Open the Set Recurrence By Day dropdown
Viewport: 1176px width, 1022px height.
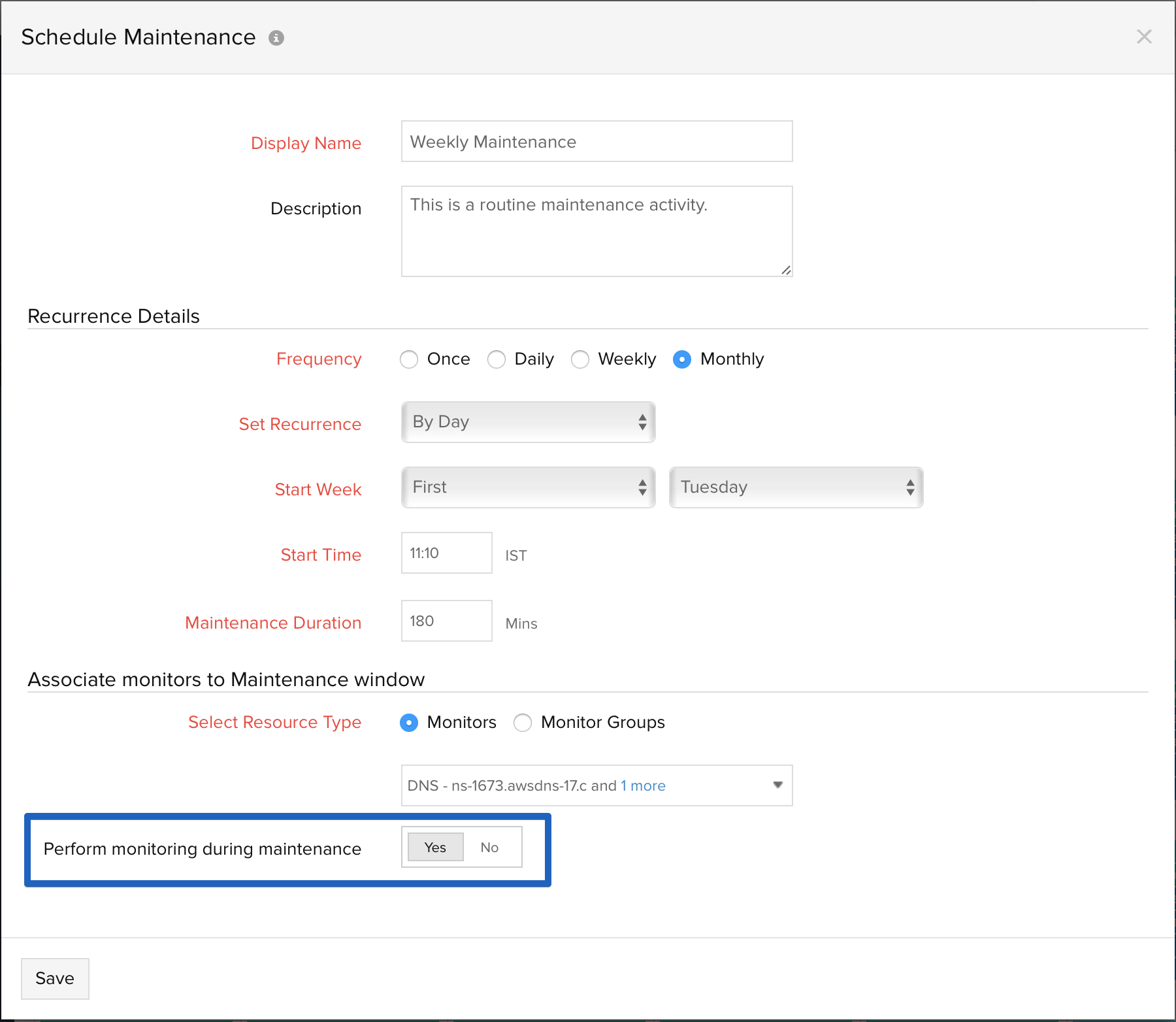pyautogui.click(x=528, y=422)
